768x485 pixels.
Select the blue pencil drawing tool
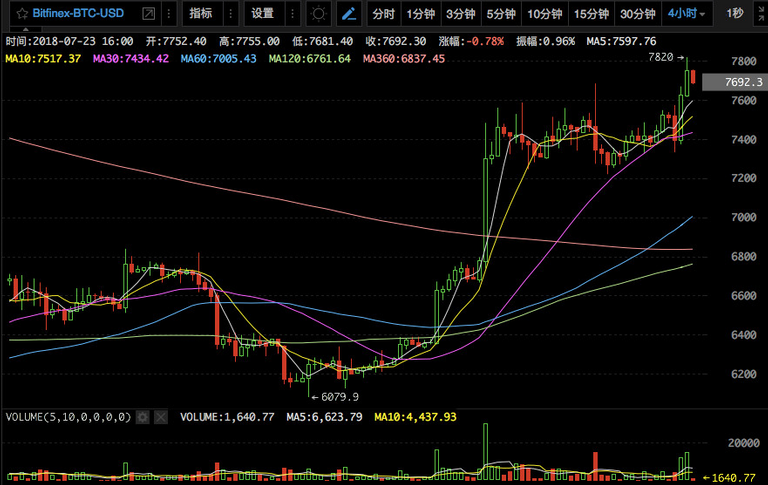[349, 13]
